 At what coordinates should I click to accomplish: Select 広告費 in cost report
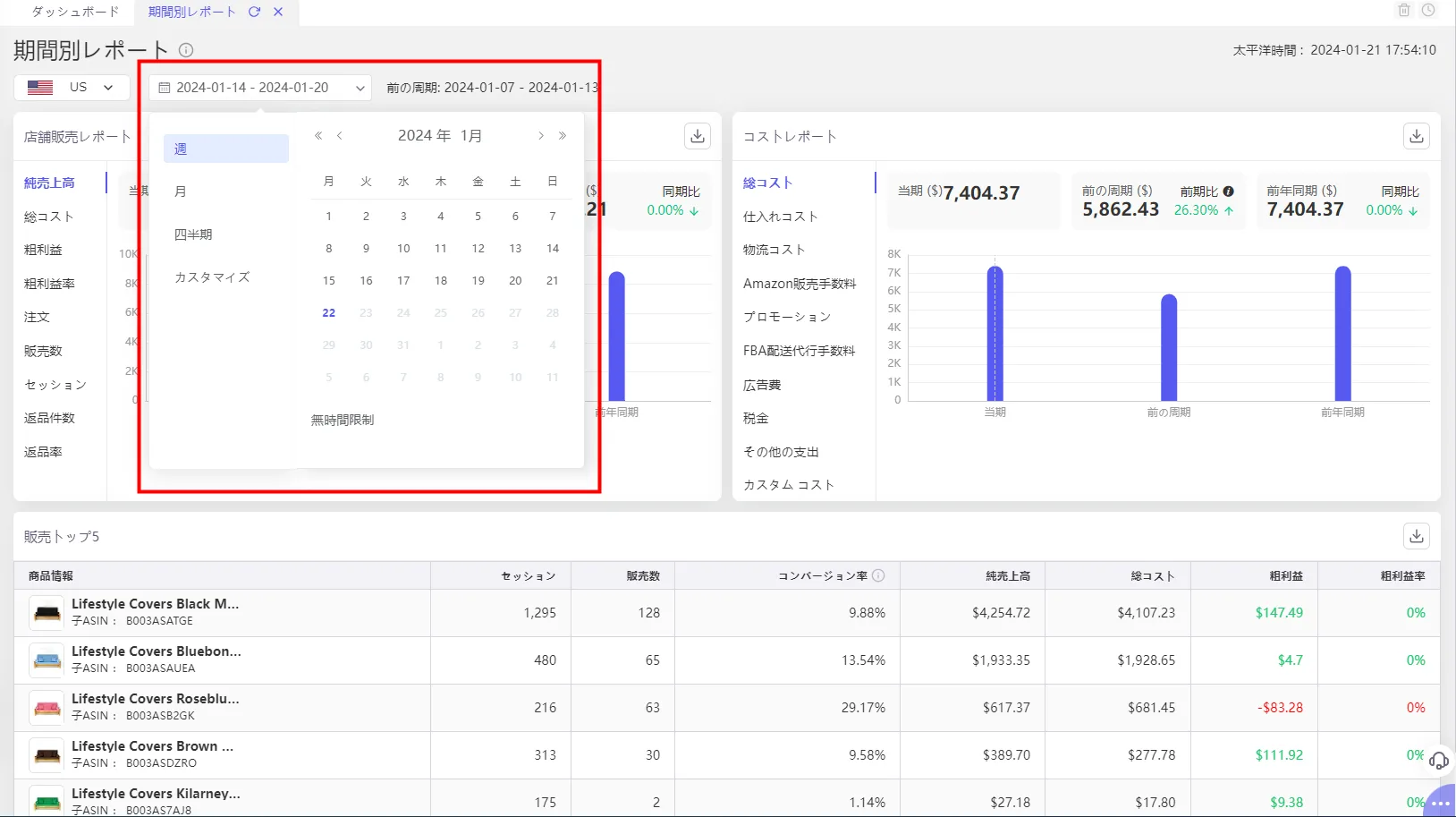tap(762, 385)
